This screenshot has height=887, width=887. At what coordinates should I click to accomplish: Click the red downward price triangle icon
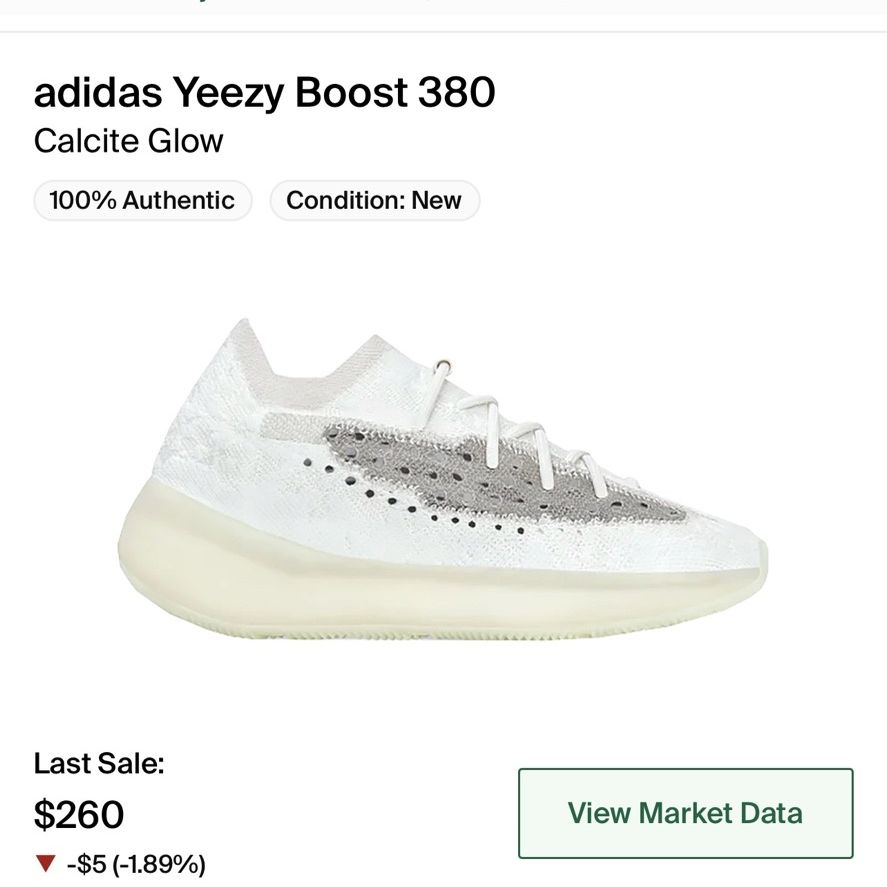coord(45,863)
